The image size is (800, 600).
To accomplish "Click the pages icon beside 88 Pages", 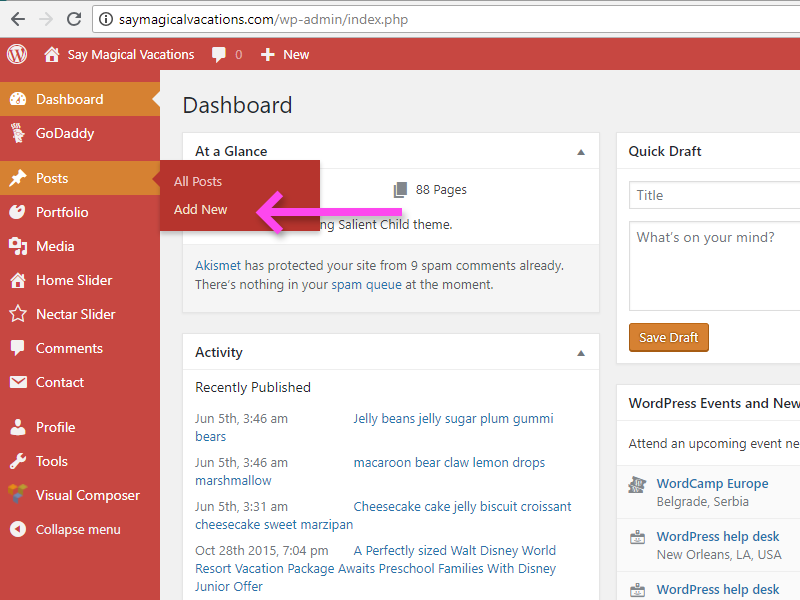I will pyautogui.click(x=401, y=190).
